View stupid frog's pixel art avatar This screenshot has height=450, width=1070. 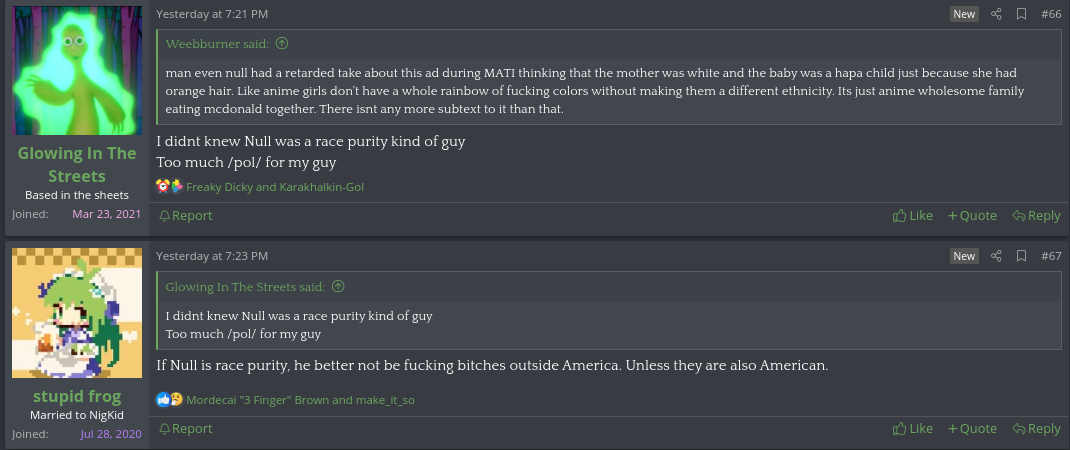(77, 312)
